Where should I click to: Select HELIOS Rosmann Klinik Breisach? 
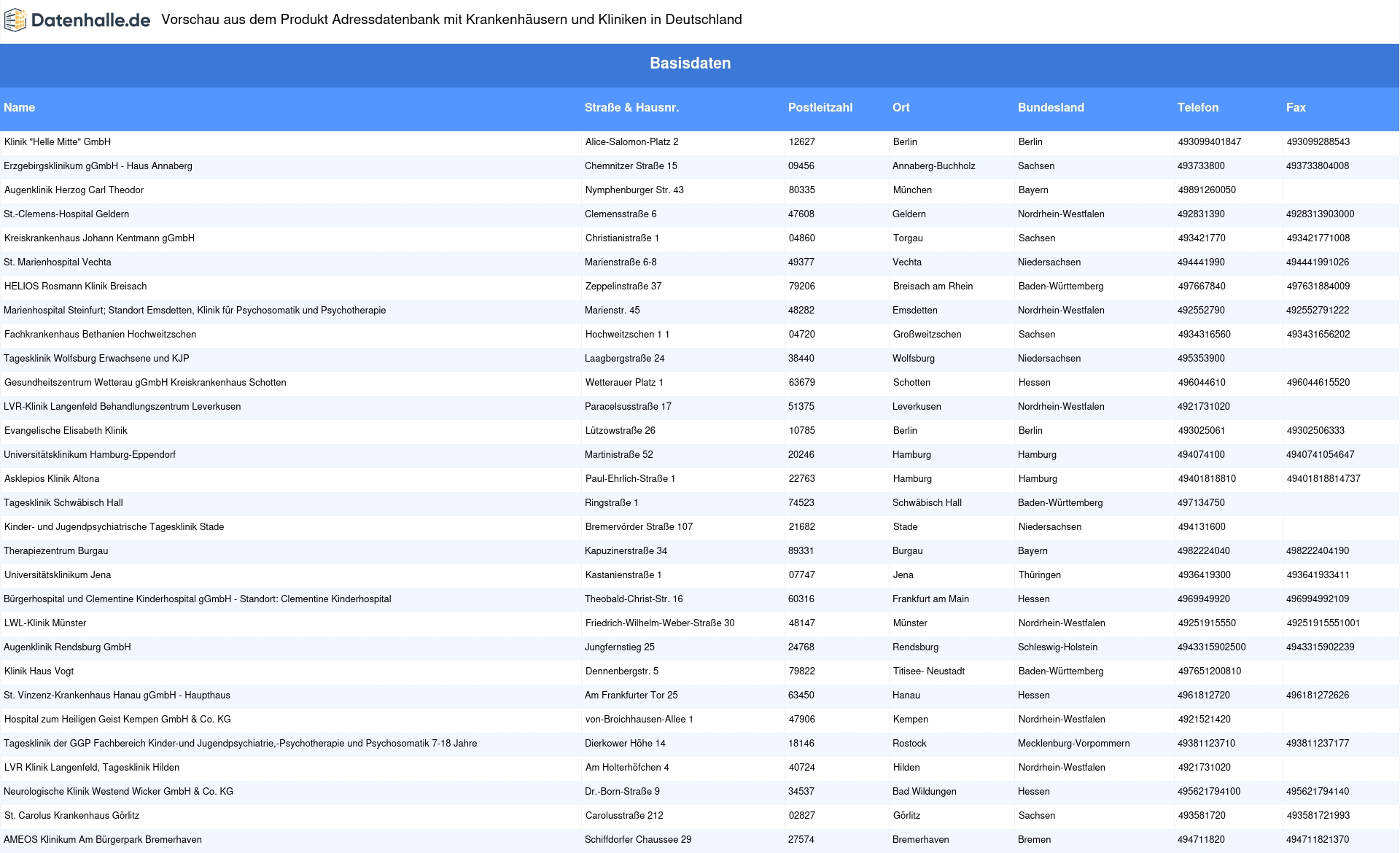[x=75, y=287]
